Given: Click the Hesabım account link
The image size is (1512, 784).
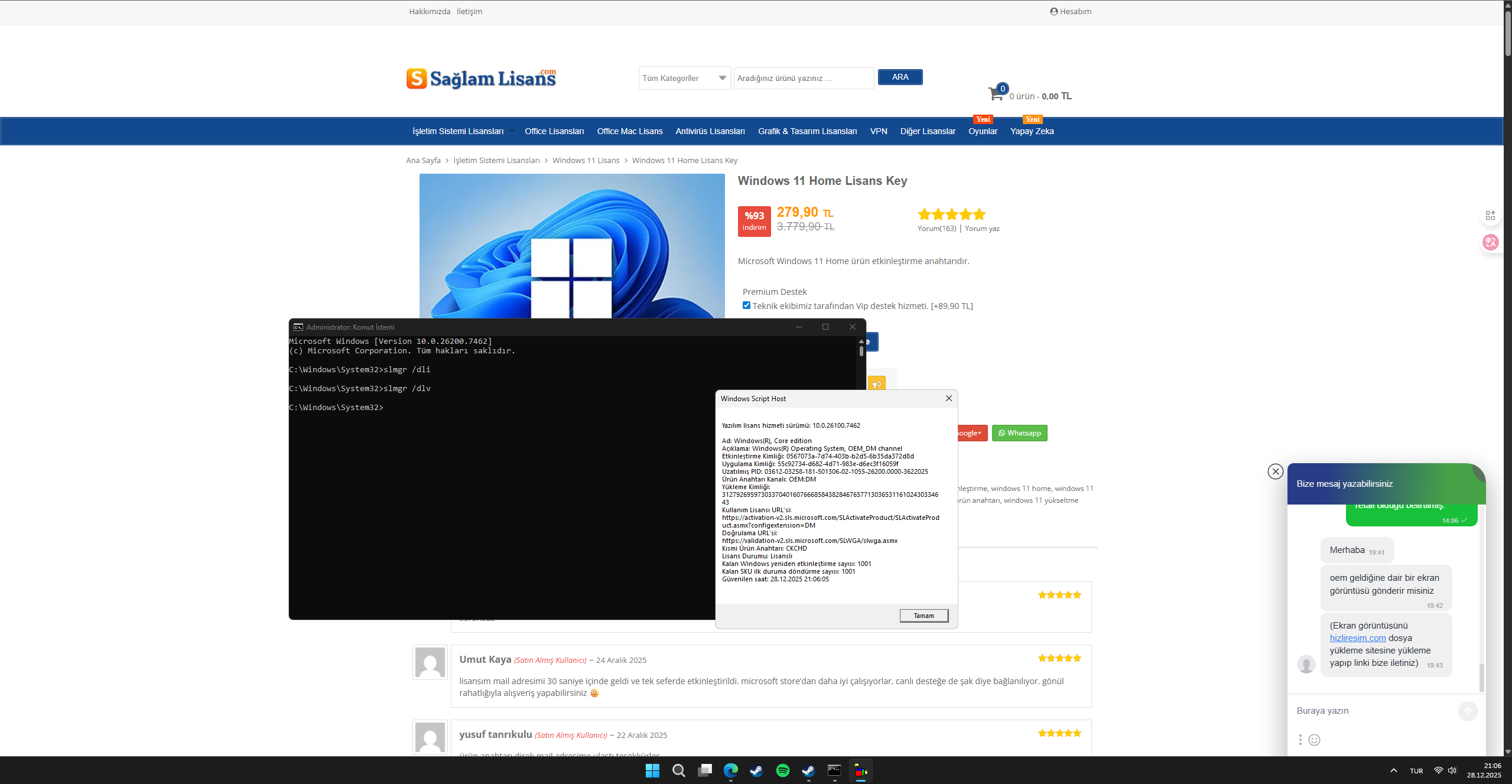Looking at the screenshot, I should point(1071,11).
